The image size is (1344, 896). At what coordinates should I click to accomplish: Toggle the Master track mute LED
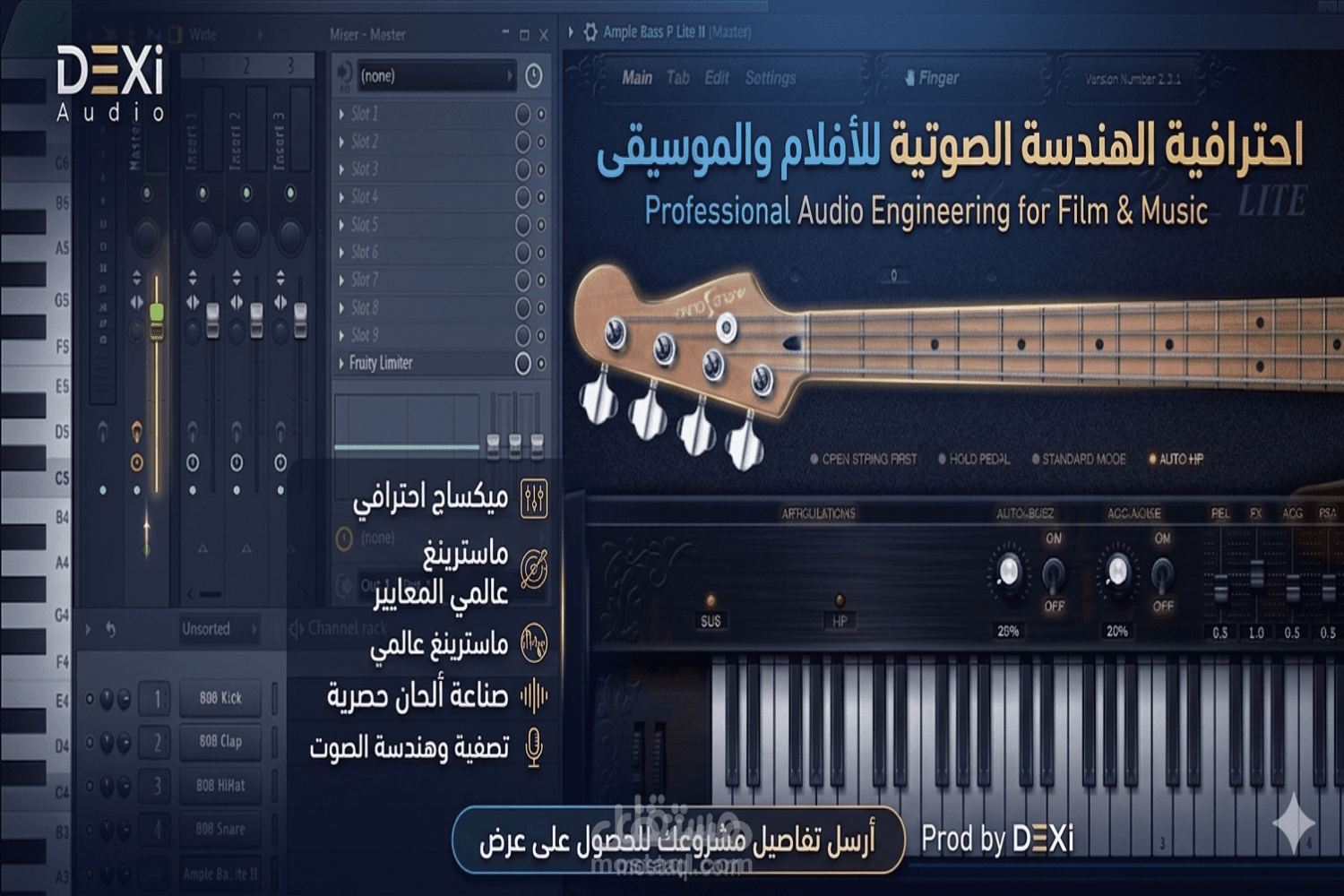[x=146, y=193]
